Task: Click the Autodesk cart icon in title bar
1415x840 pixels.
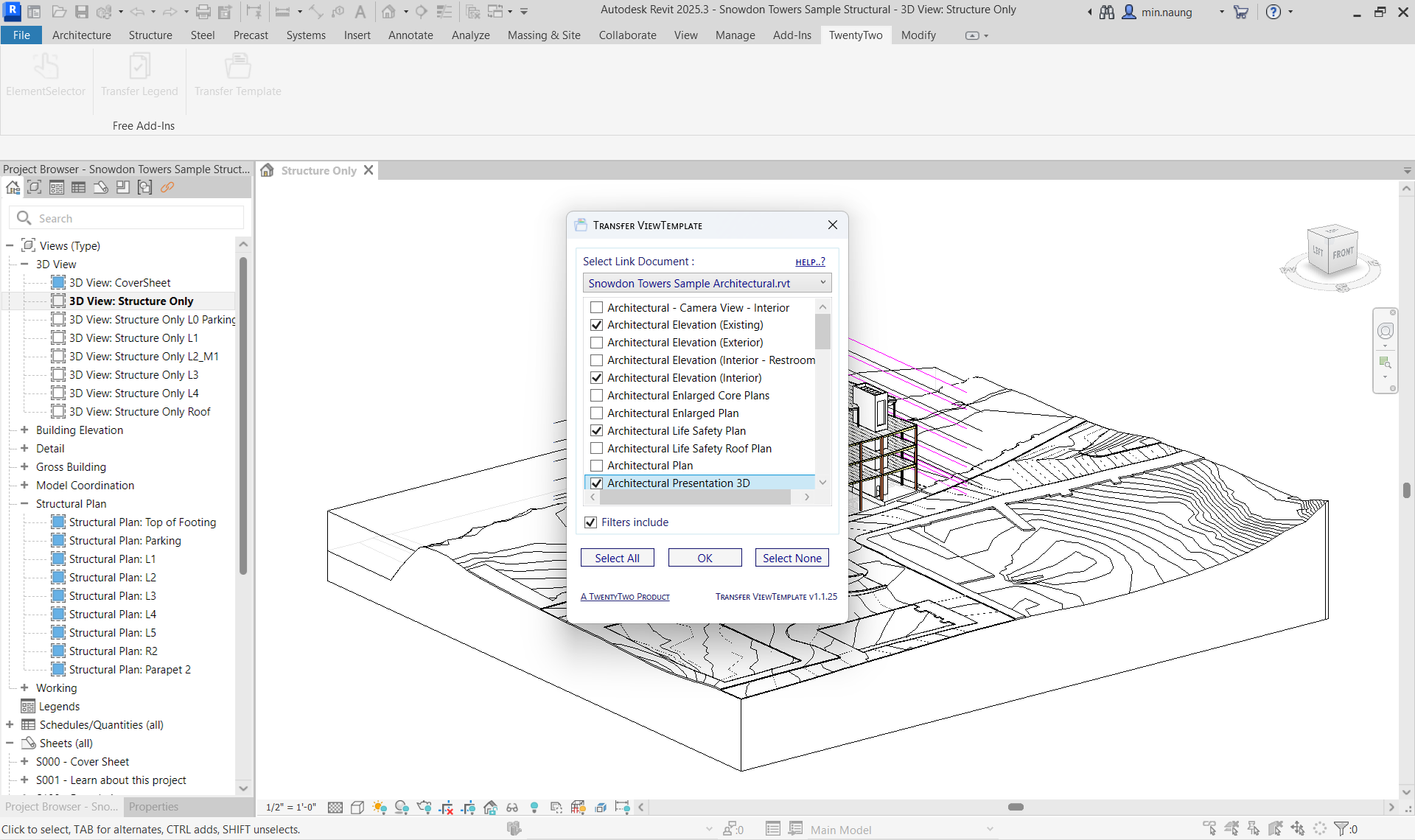Action: coord(1241,12)
